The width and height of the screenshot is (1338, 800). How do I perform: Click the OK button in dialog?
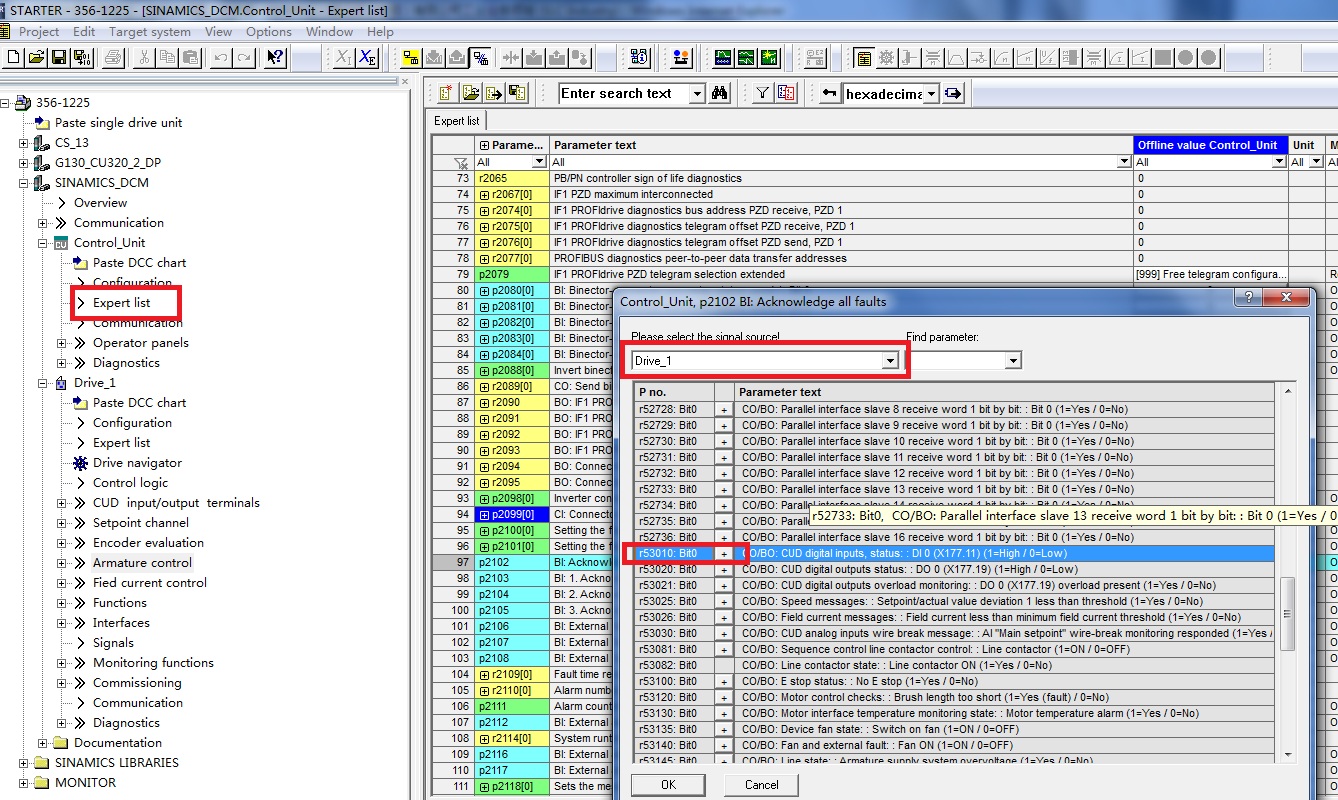coord(668,785)
